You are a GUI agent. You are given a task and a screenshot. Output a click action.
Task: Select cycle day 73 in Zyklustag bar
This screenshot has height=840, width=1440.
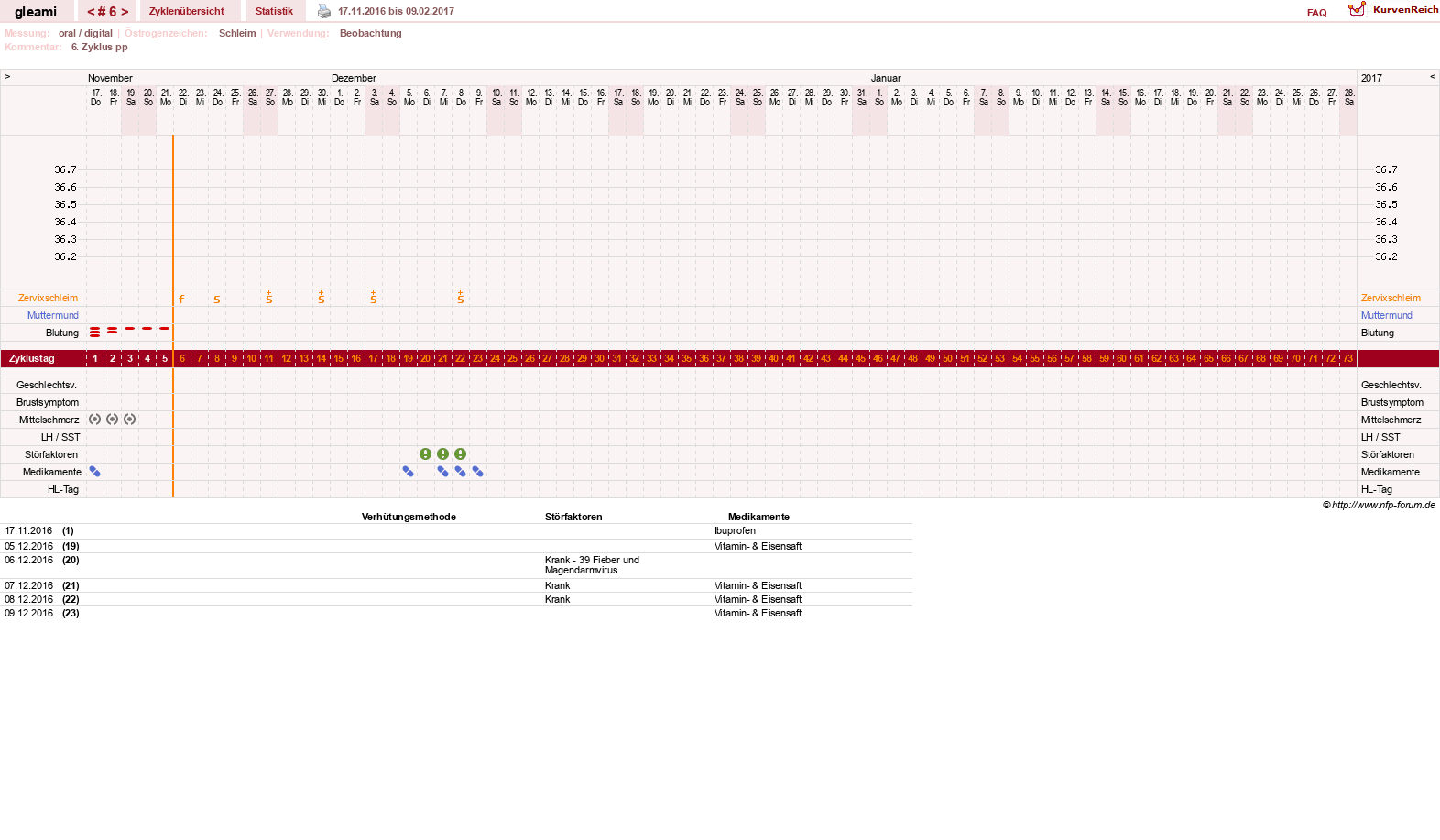[1348, 358]
